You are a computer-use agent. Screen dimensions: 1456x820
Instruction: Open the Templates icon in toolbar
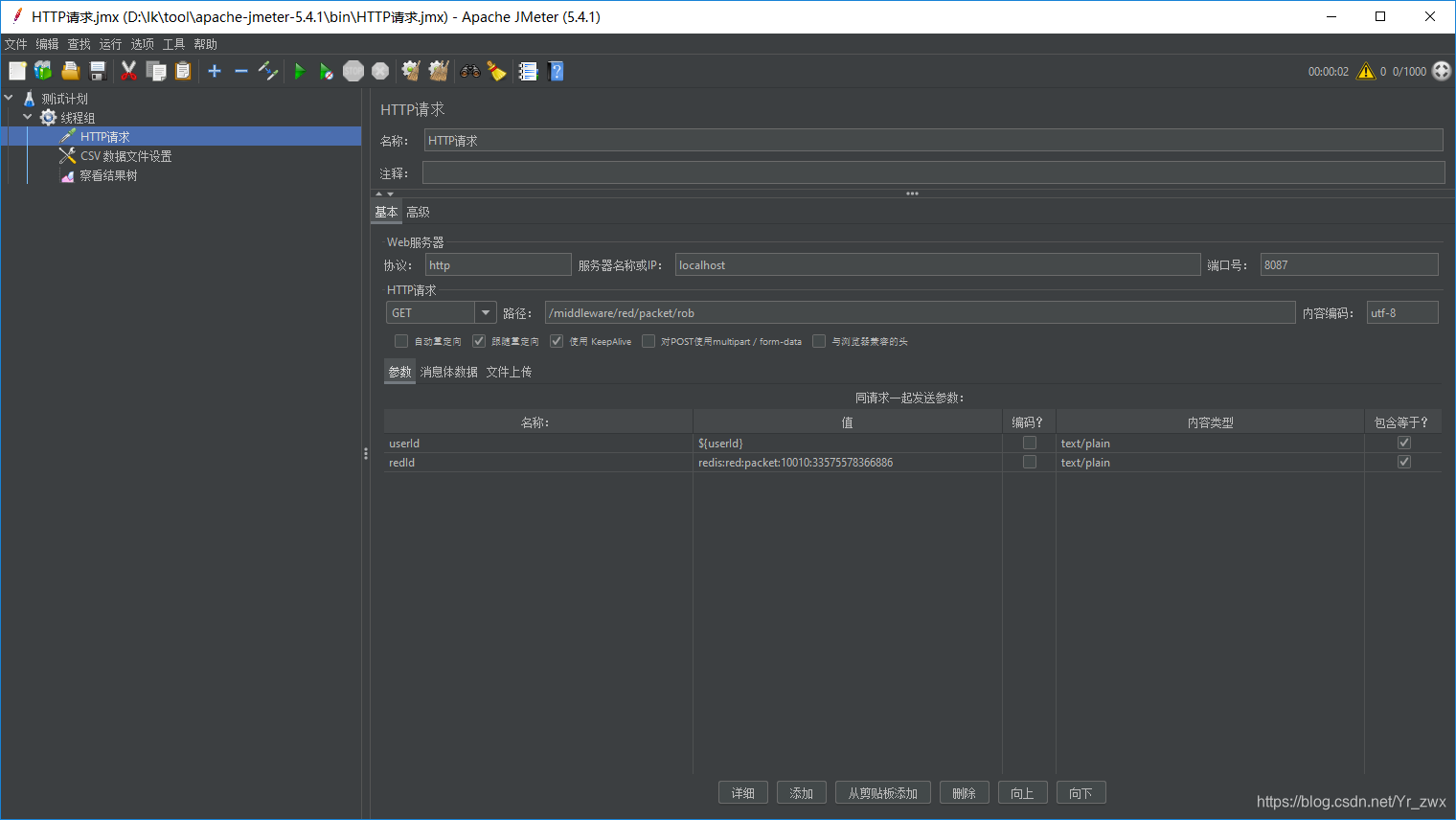pos(43,71)
